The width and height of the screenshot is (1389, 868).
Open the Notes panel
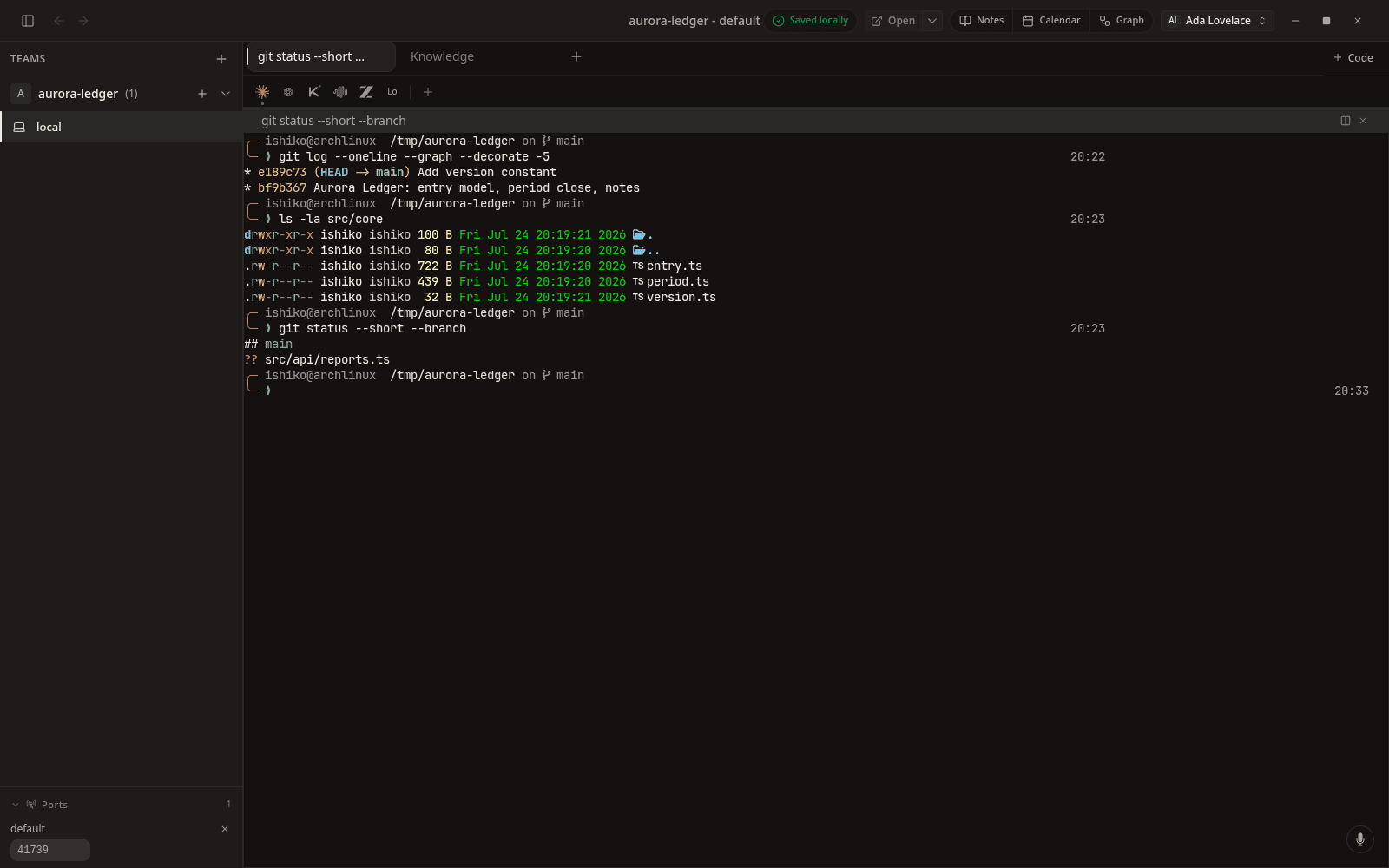pos(982,21)
